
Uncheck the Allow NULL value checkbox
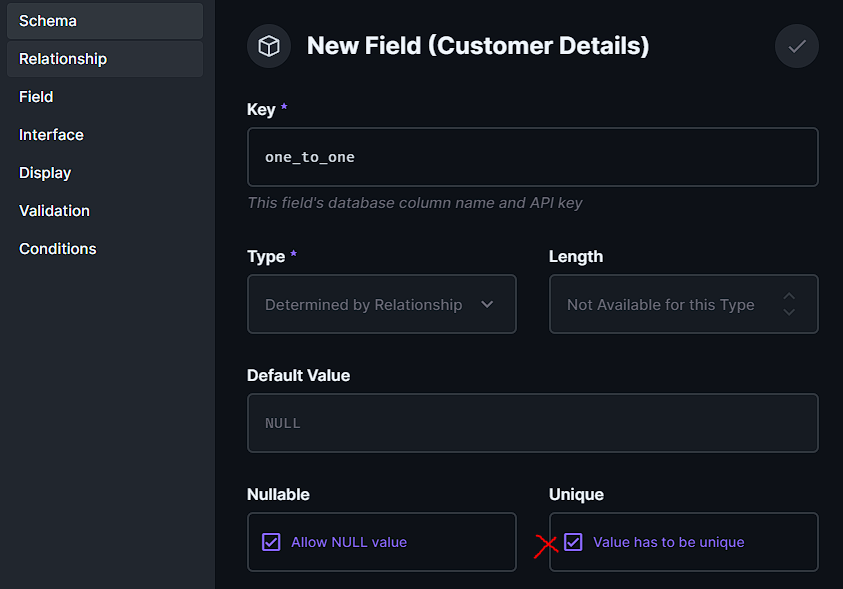(x=271, y=542)
